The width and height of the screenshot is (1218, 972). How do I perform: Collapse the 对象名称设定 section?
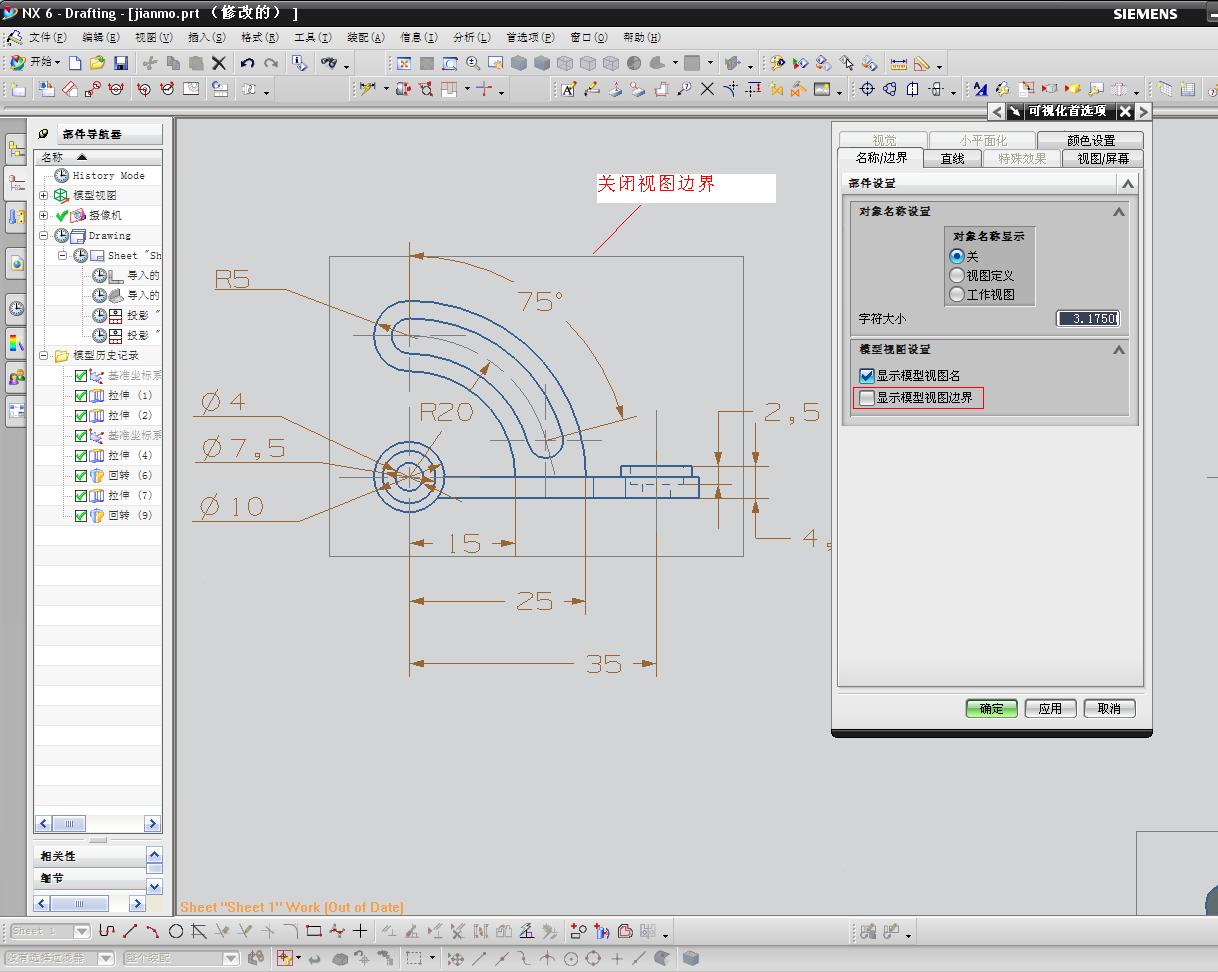pyautogui.click(x=1118, y=212)
